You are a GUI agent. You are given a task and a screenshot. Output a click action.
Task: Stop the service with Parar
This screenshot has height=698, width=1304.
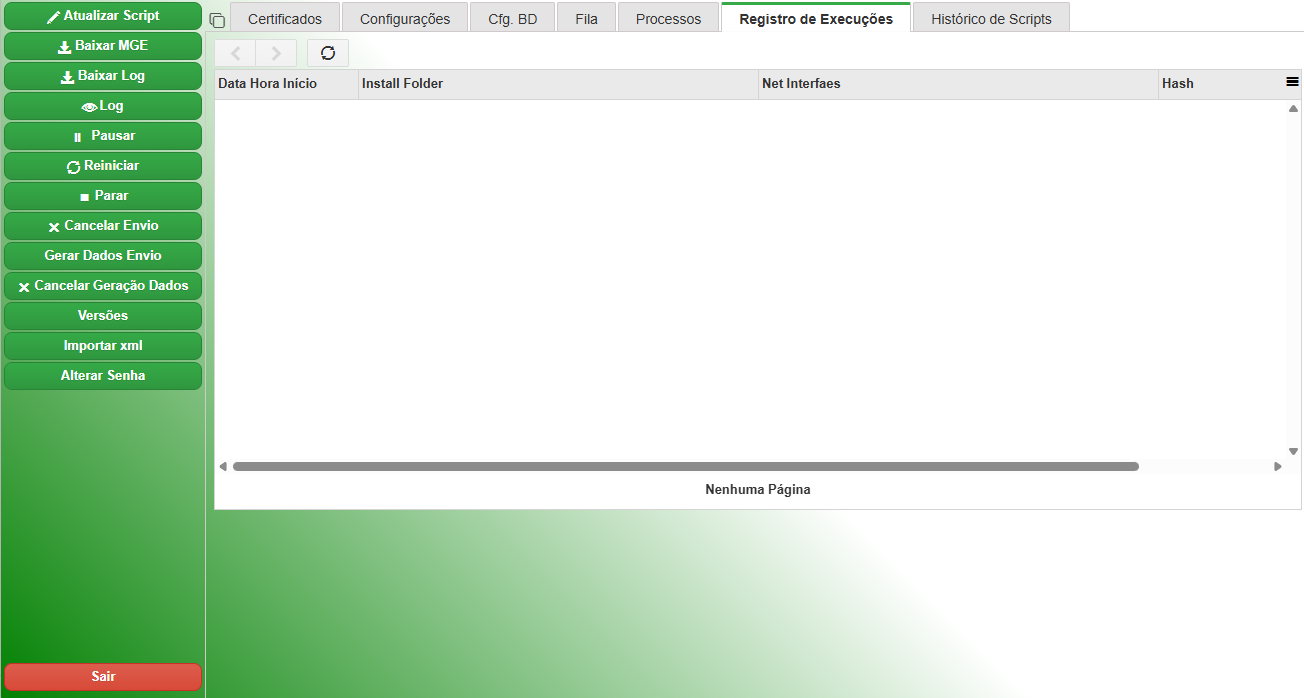coord(103,196)
